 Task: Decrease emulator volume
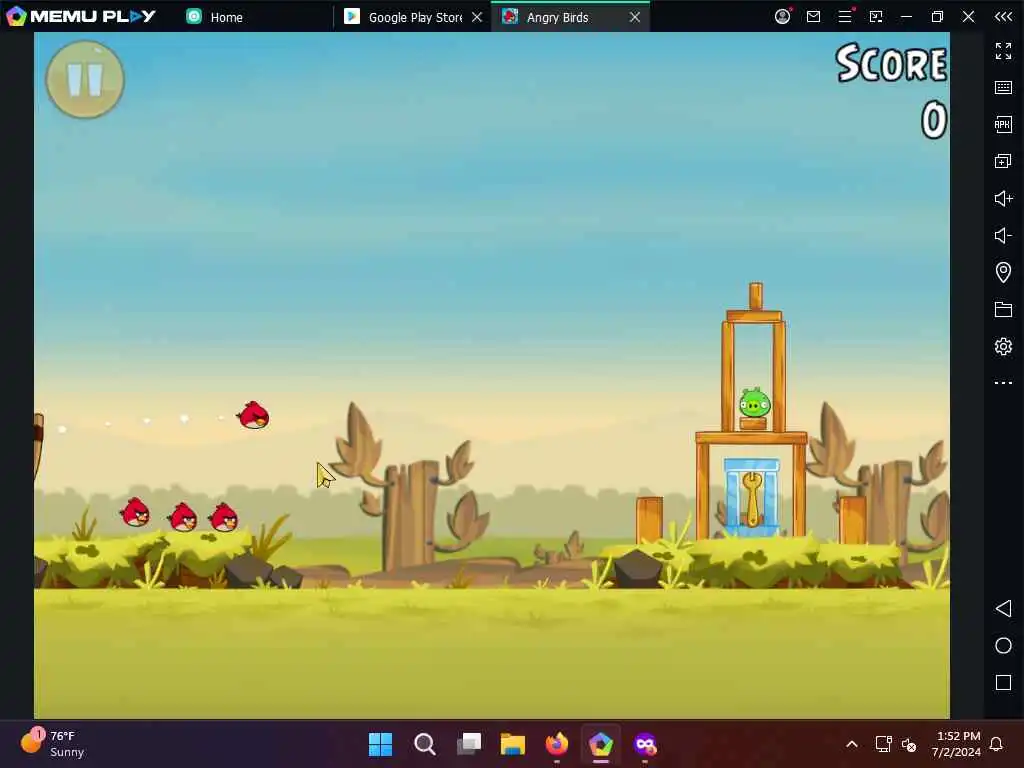tap(1003, 235)
